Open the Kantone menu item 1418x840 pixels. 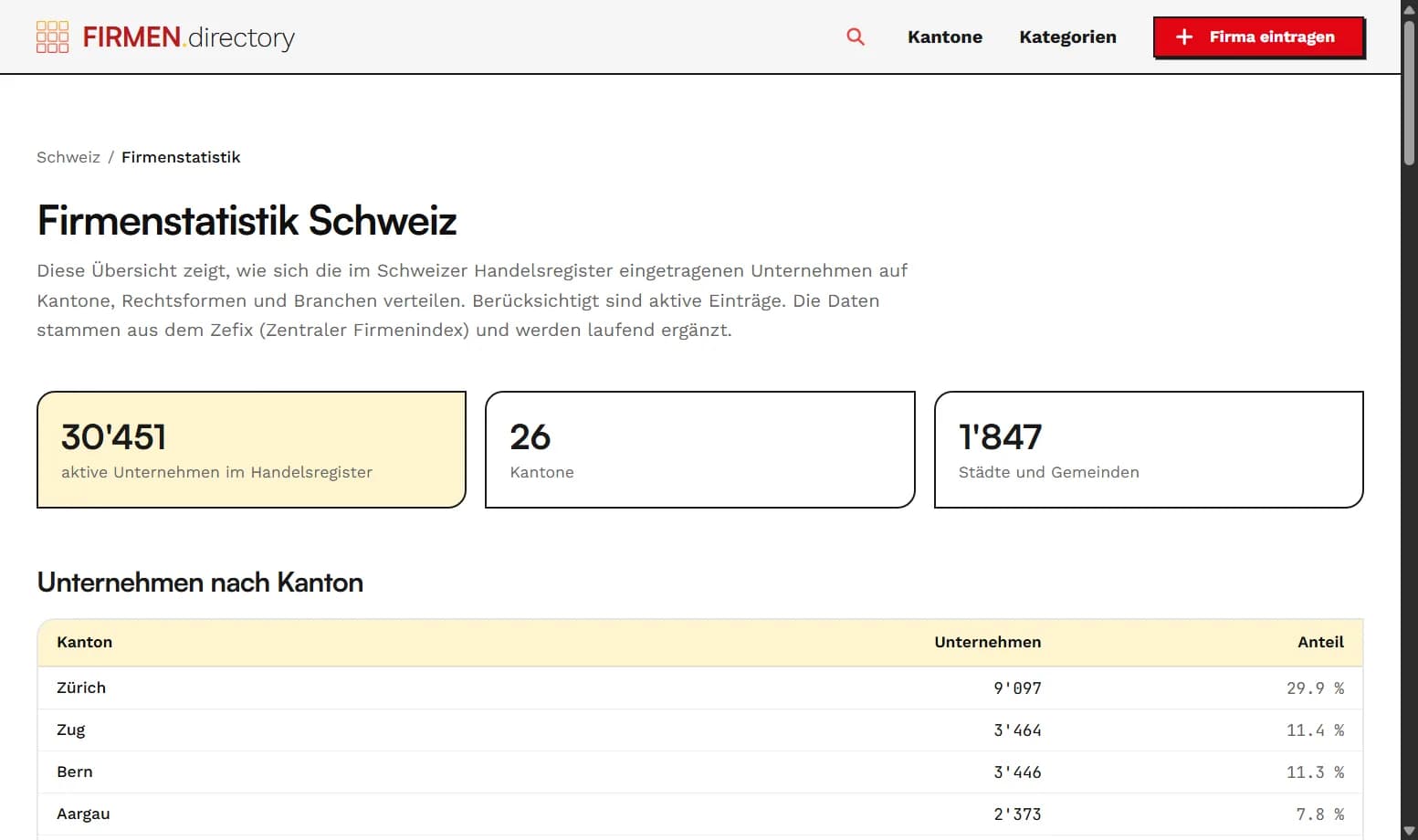pos(945,37)
